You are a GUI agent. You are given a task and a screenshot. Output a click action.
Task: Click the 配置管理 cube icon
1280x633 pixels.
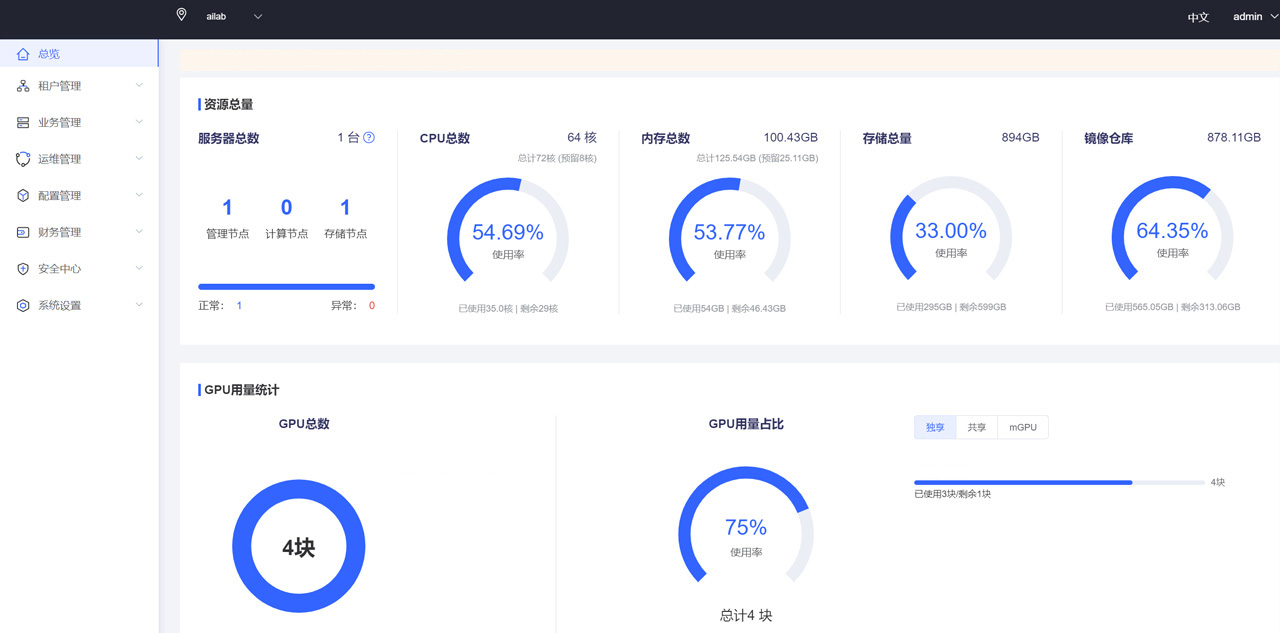pyautogui.click(x=23, y=196)
